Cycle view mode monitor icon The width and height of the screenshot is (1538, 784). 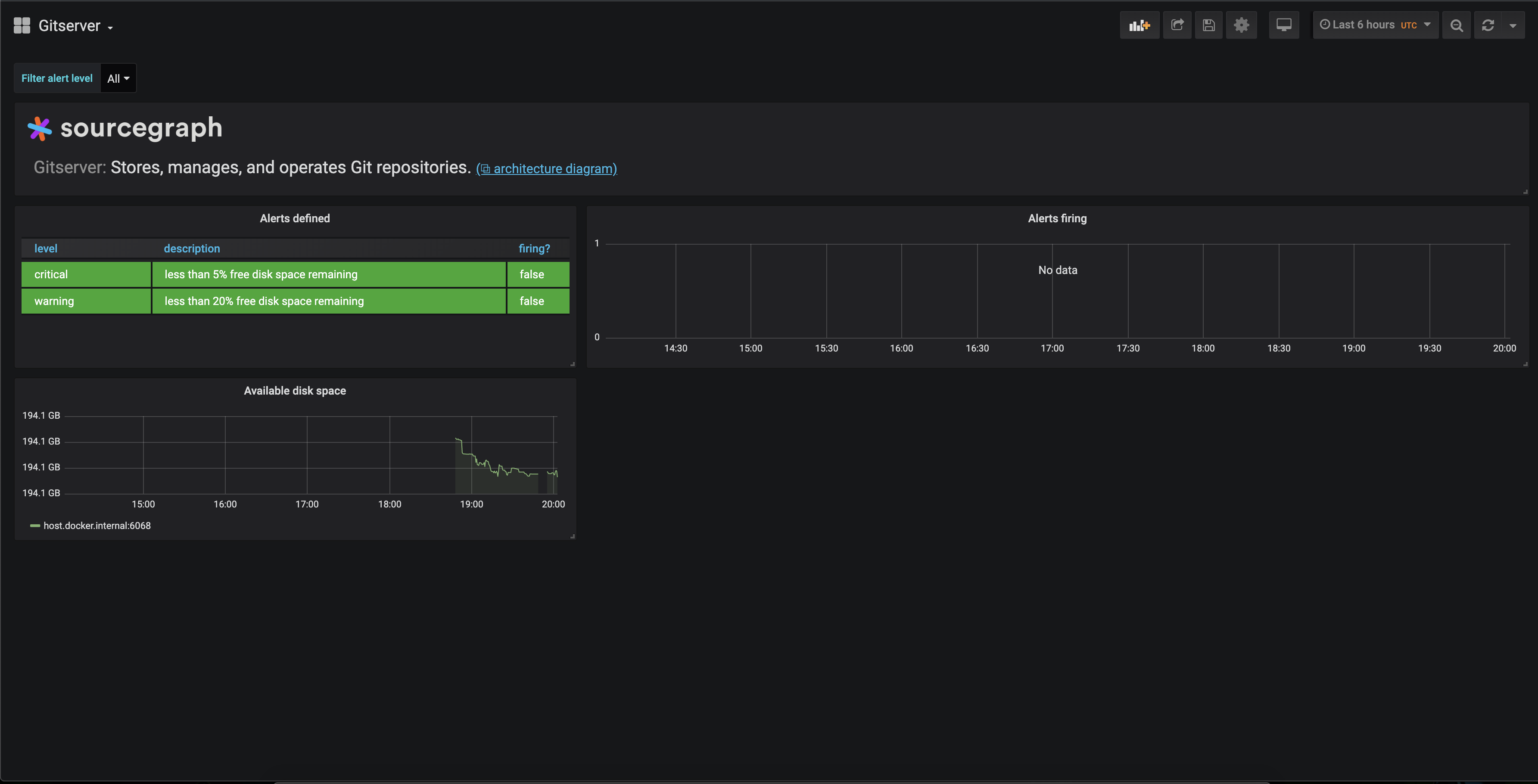click(1284, 25)
